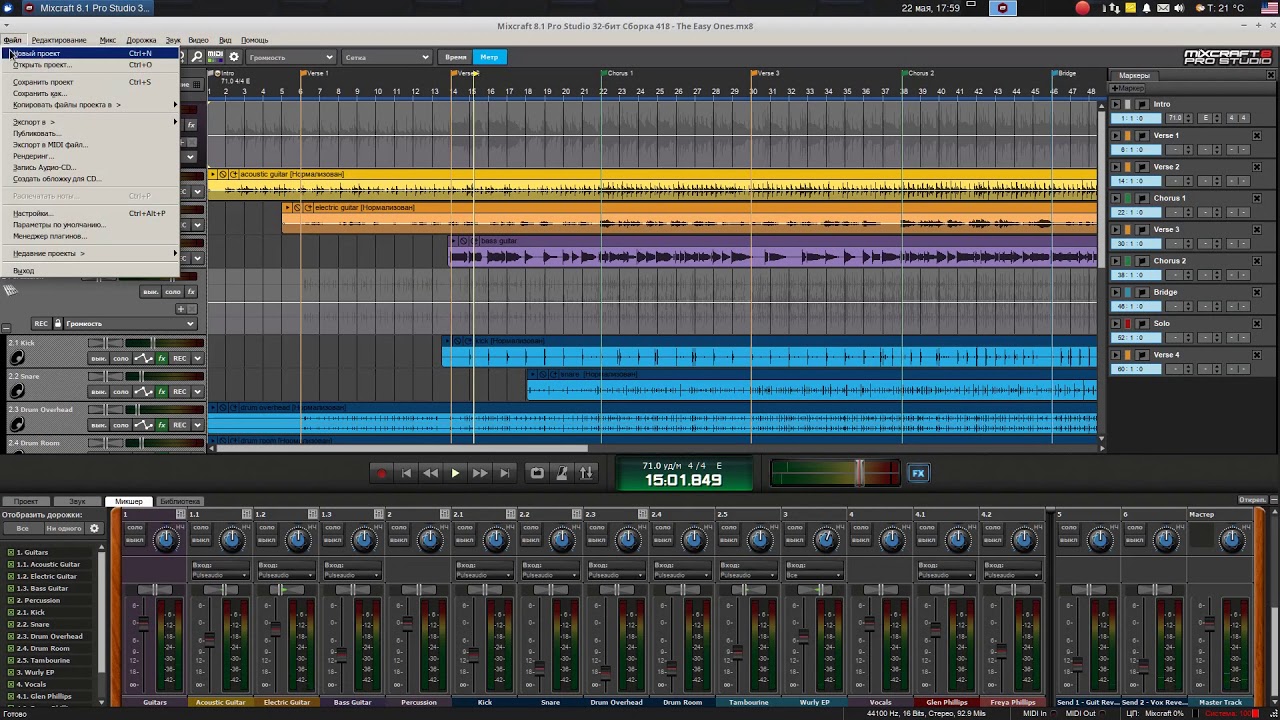
Task: Delete the Solo marker
Action: (1257, 323)
